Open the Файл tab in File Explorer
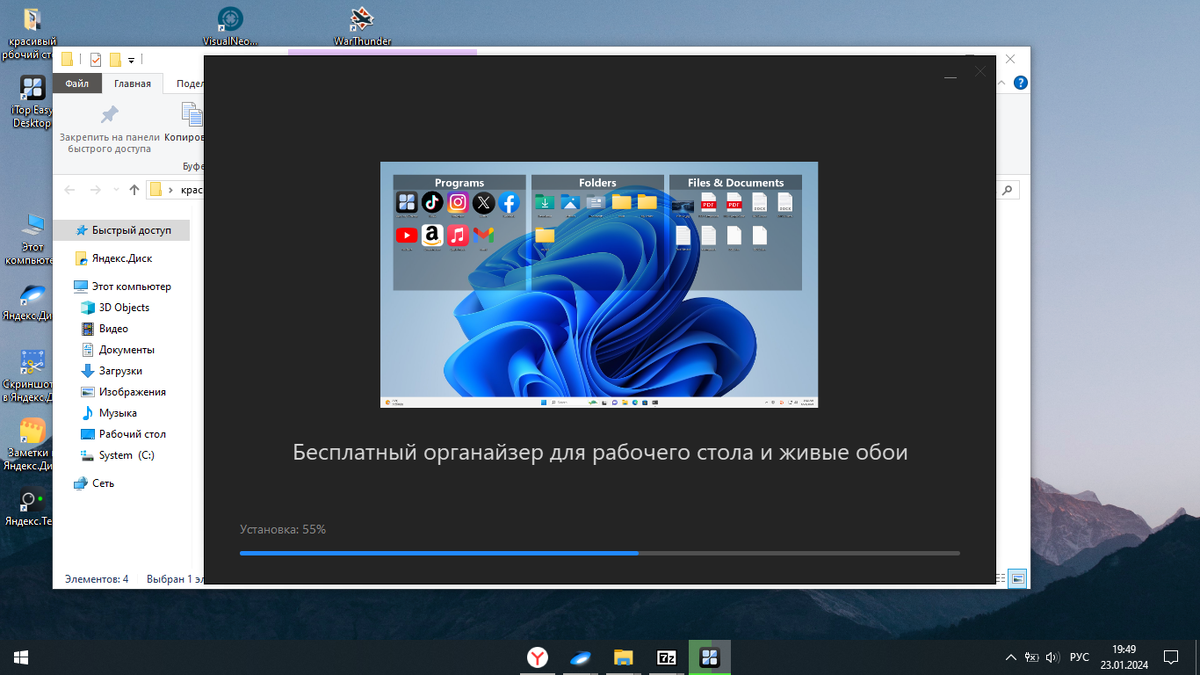 pos(77,84)
